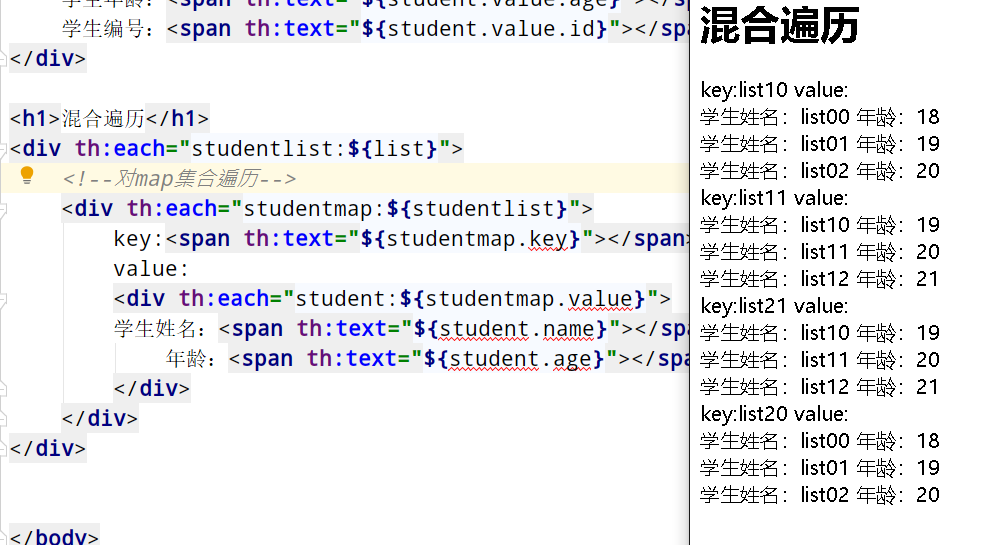Image resolution: width=1001 pixels, height=545 pixels.
Task: Click the 混合遍历 heading in the browser preview
Action: (779, 26)
